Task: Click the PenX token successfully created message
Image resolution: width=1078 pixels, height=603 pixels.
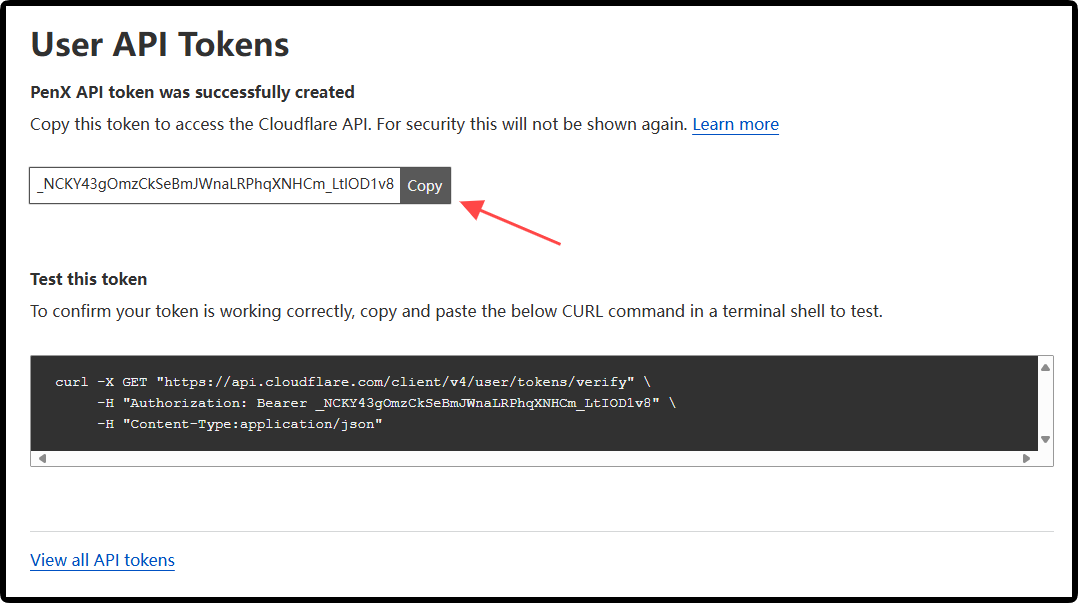Action: (192, 92)
